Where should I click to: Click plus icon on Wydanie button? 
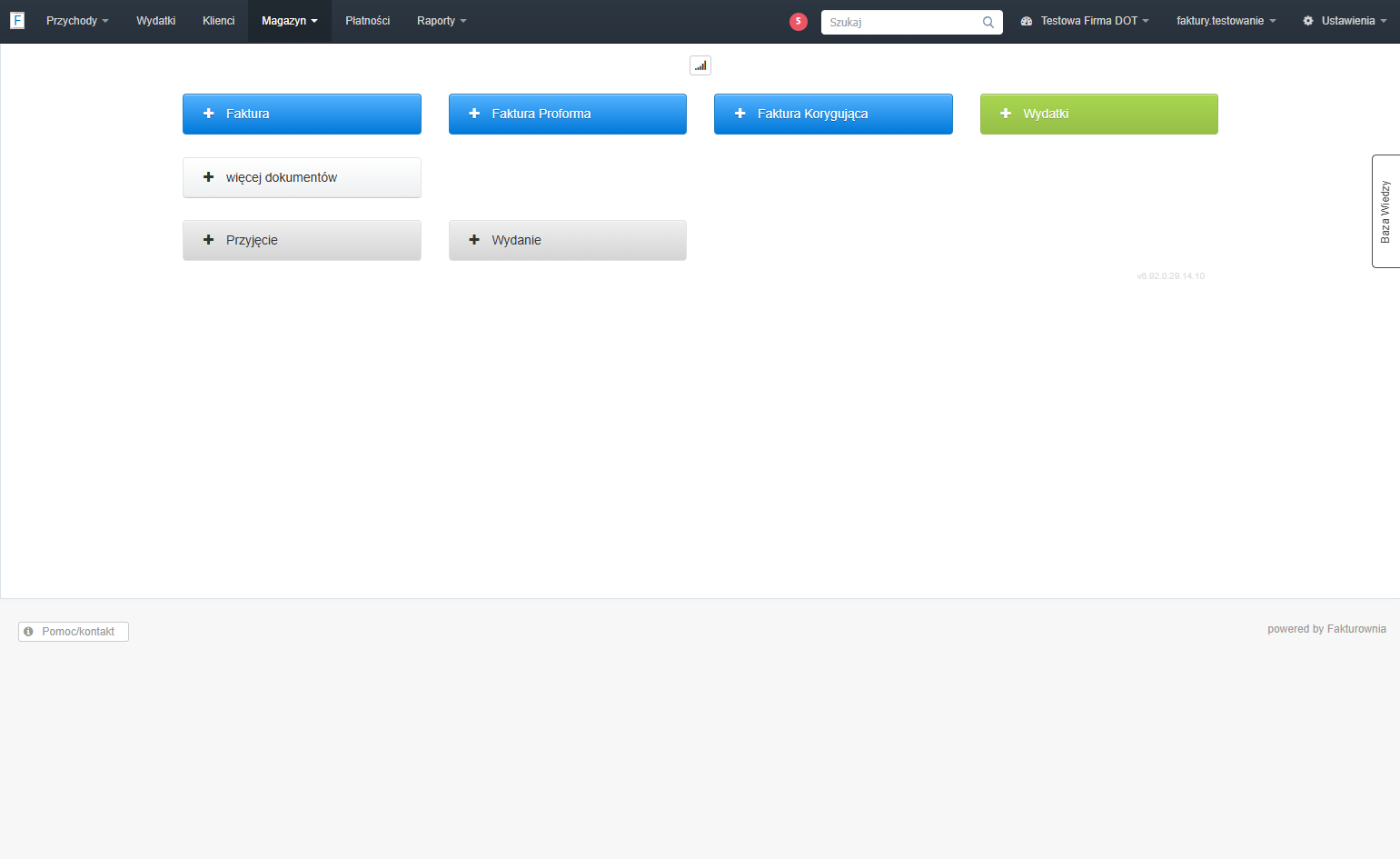474,240
